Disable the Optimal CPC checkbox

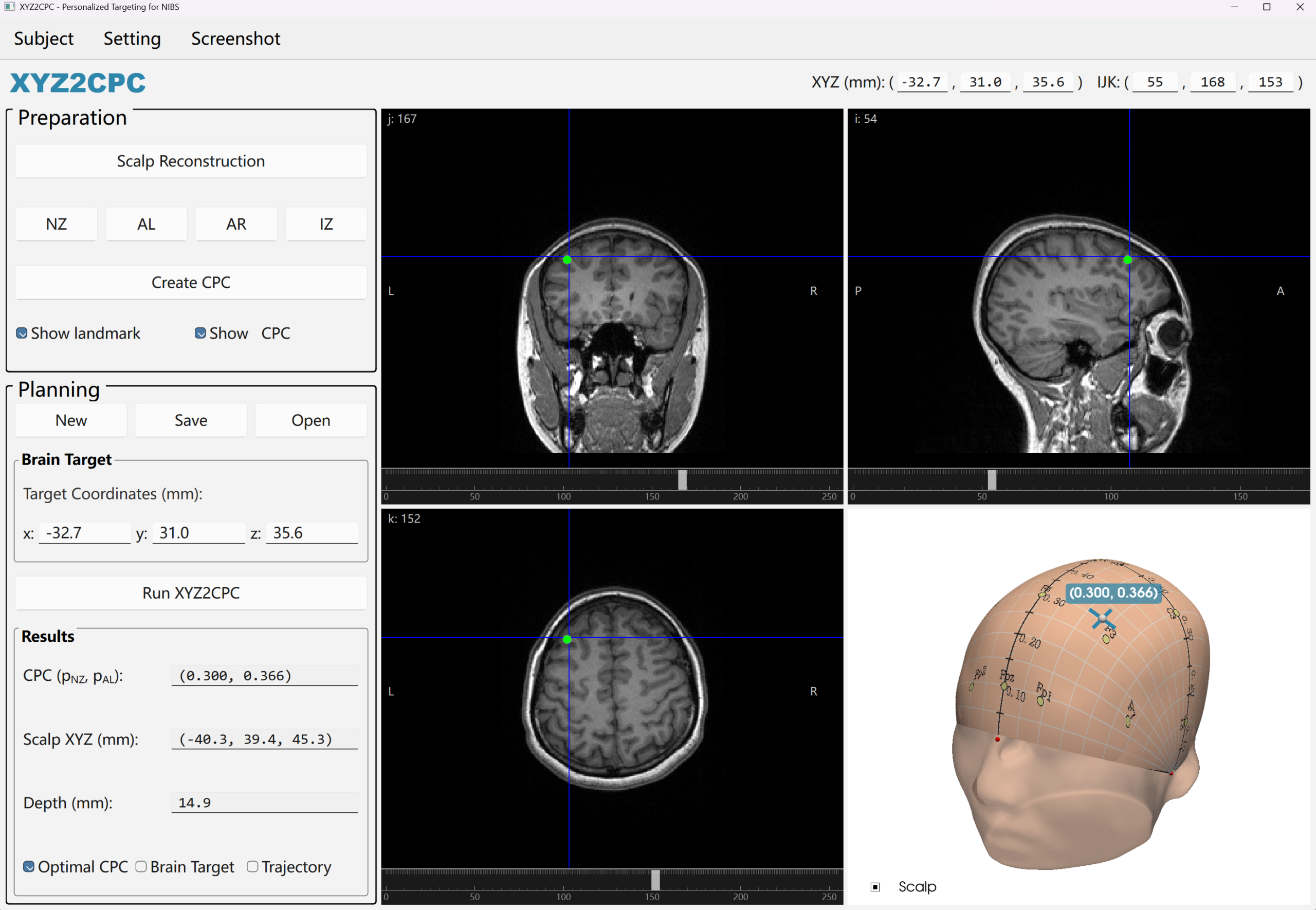coord(28,867)
